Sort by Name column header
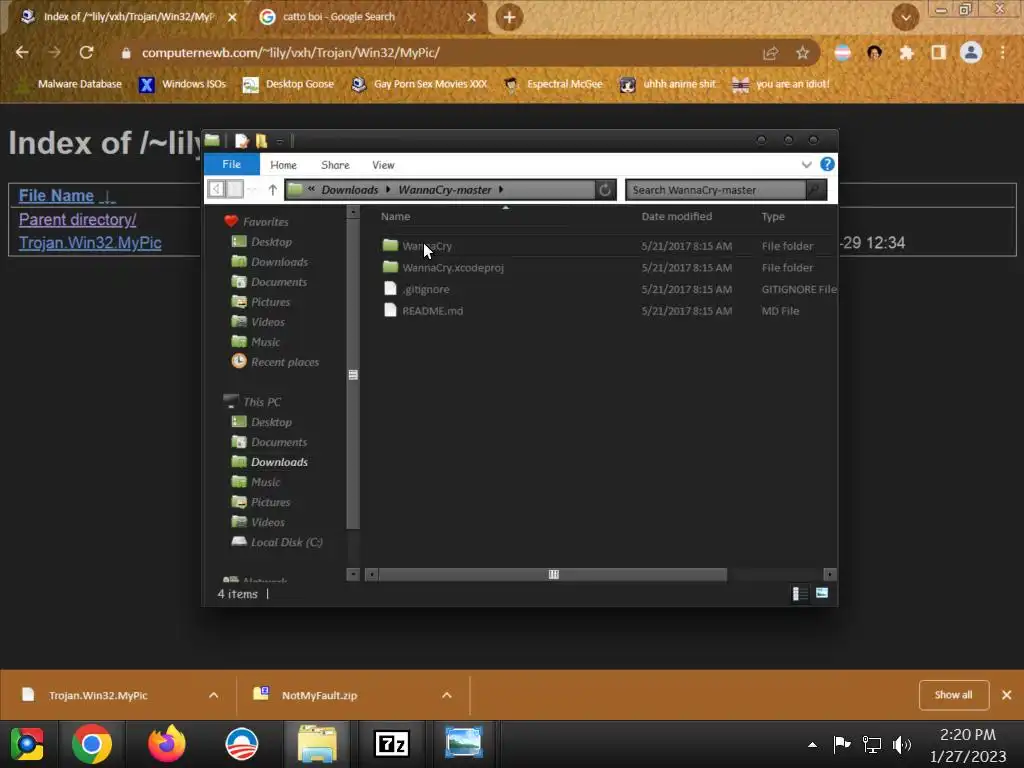This screenshot has height=768, width=1024. [x=396, y=216]
